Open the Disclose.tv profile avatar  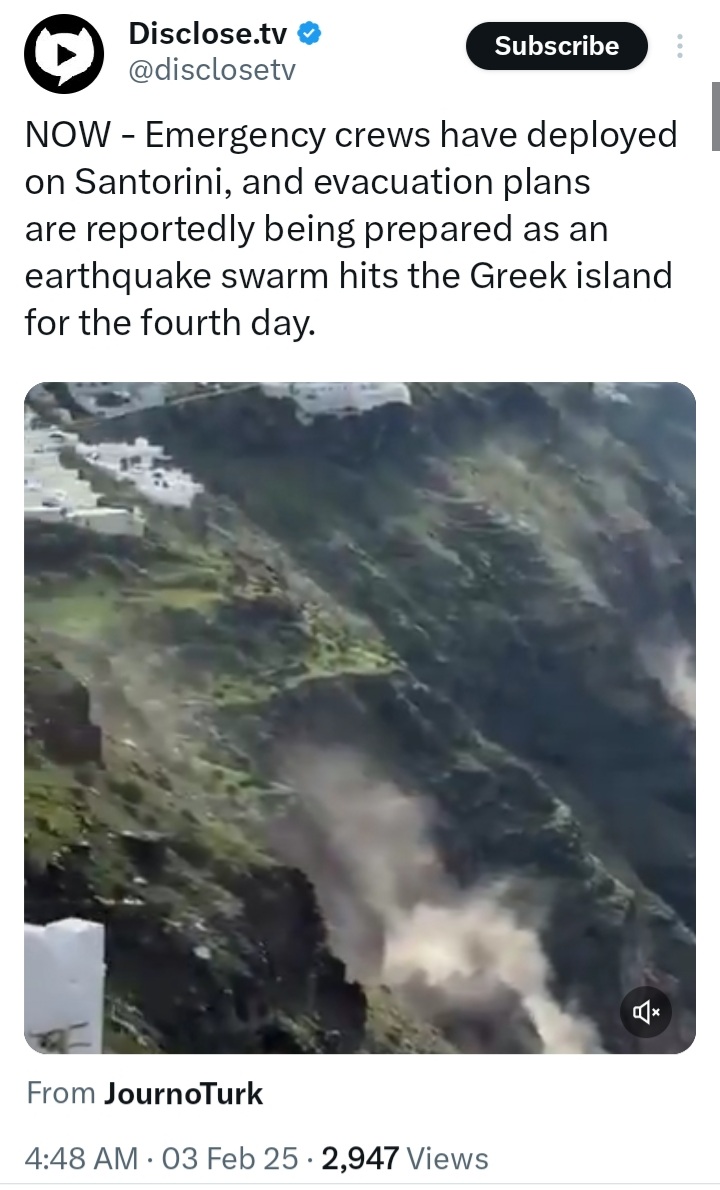click(64, 54)
